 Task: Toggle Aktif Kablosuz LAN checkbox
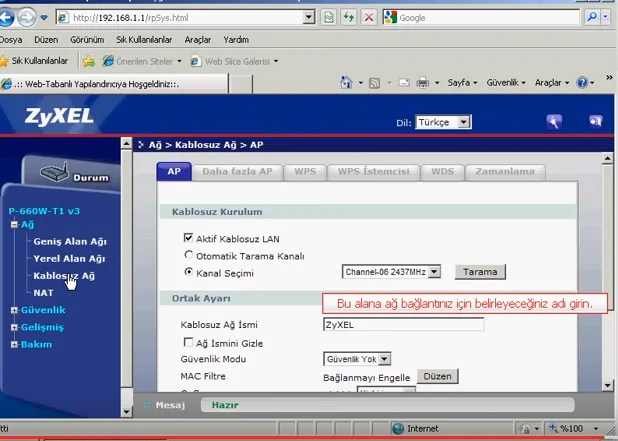coord(188,238)
